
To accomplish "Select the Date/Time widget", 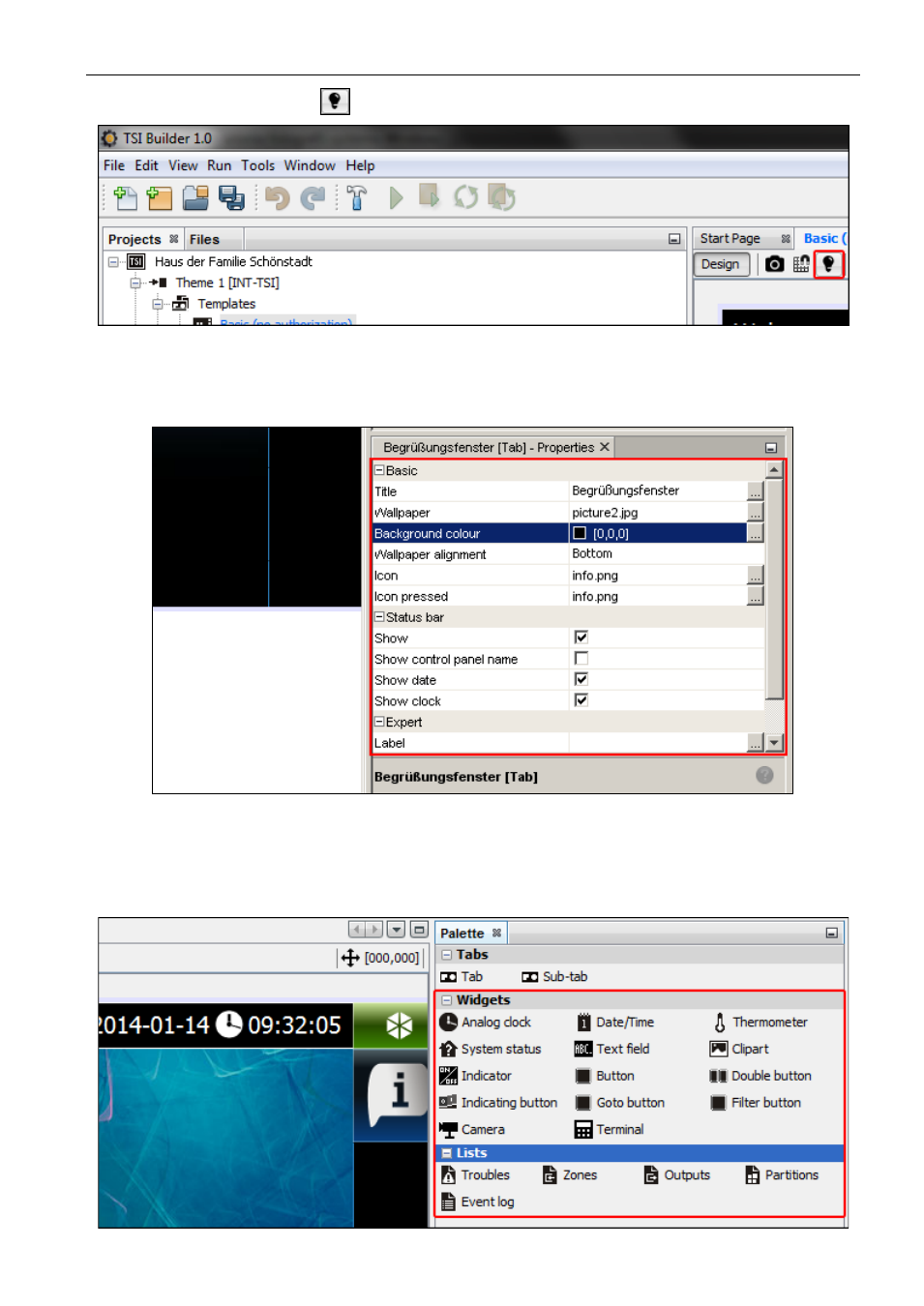I will pyautogui.click(x=615, y=1022).
